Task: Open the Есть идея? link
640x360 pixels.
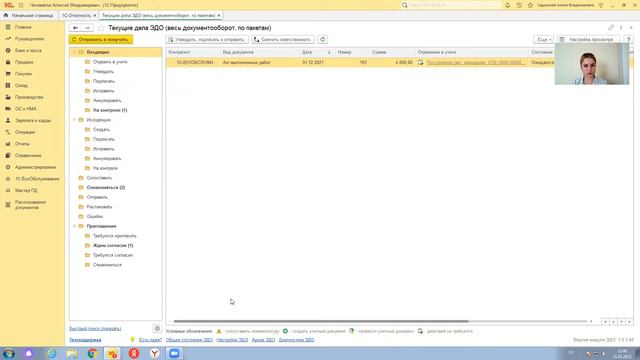Action: 150,340
